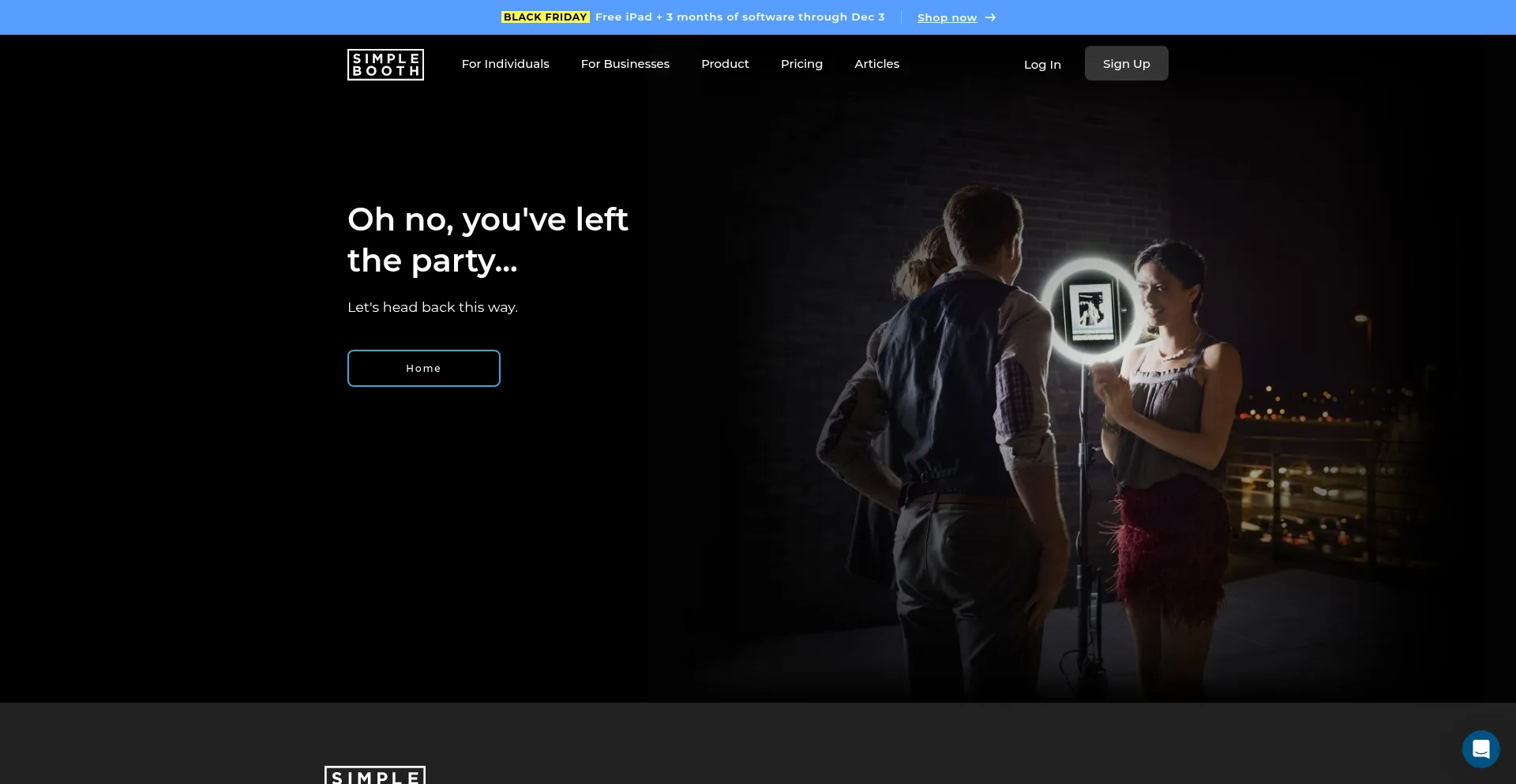Viewport: 1516px width, 784px height.
Task: Click the glowing ring light photo booth
Action: point(1090,310)
